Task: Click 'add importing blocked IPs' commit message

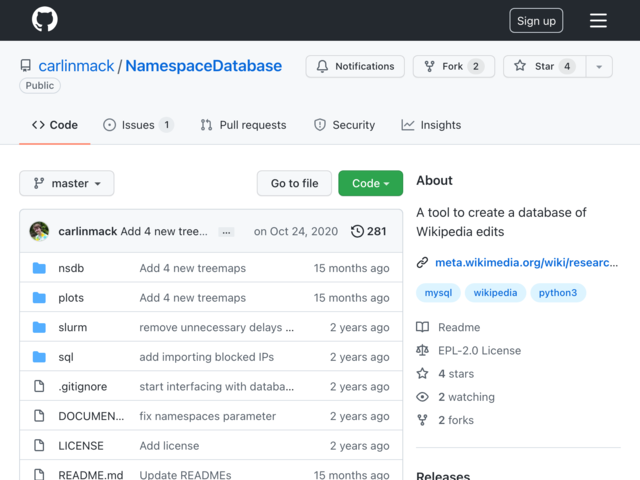Action: coord(207,357)
